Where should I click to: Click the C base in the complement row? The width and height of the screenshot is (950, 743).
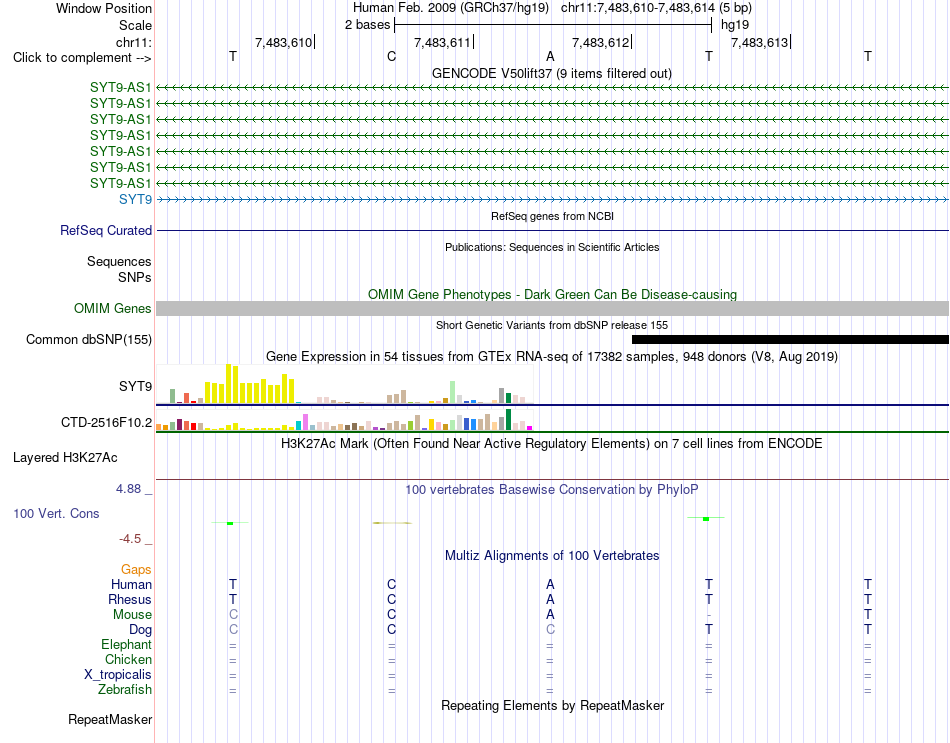click(391, 56)
